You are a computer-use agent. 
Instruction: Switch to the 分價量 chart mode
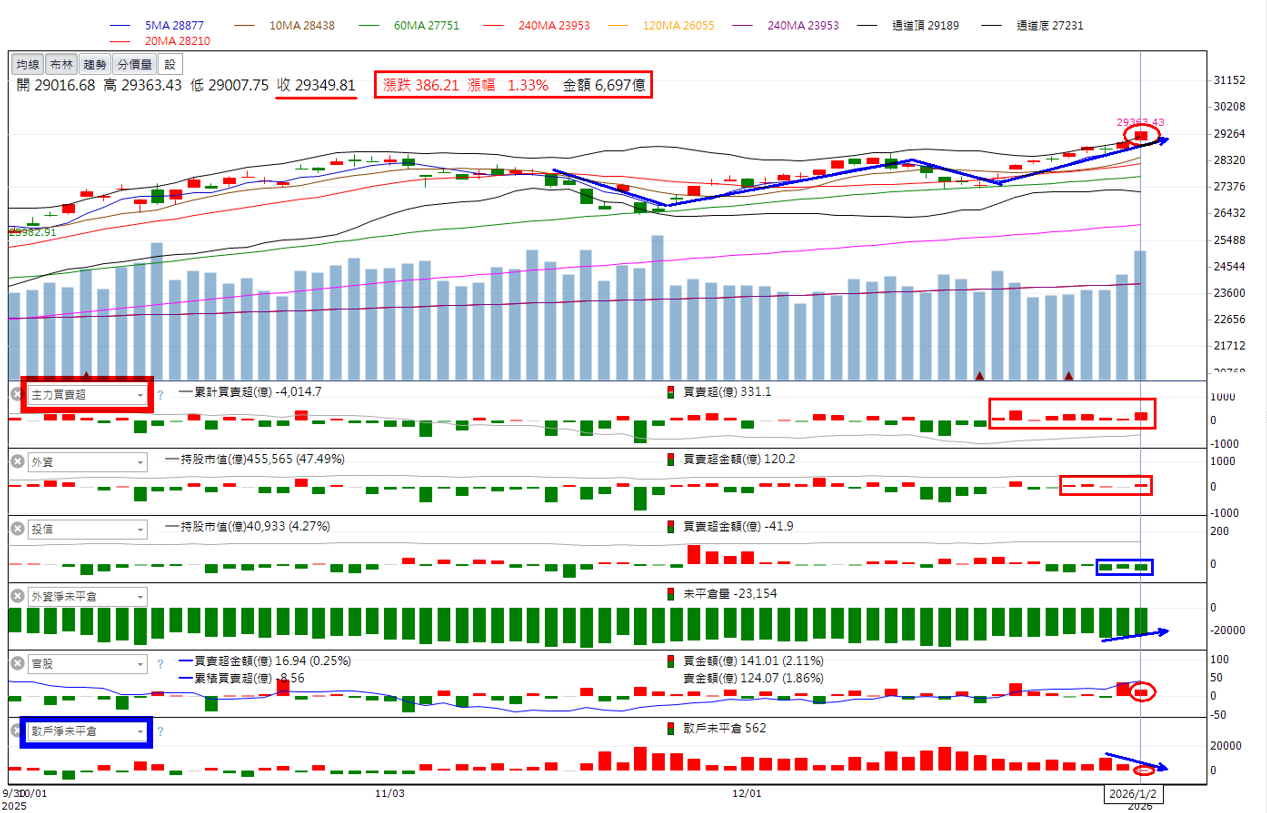[135, 64]
